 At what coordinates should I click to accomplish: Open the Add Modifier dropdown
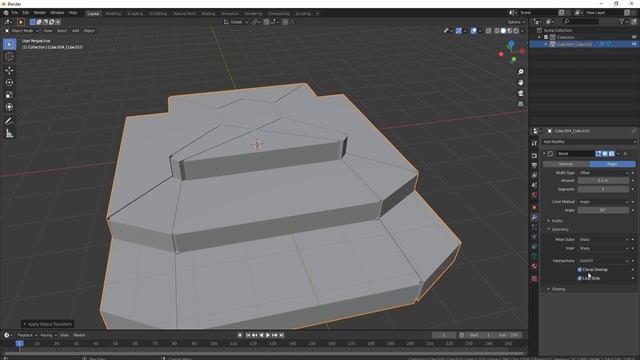[x=589, y=142]
